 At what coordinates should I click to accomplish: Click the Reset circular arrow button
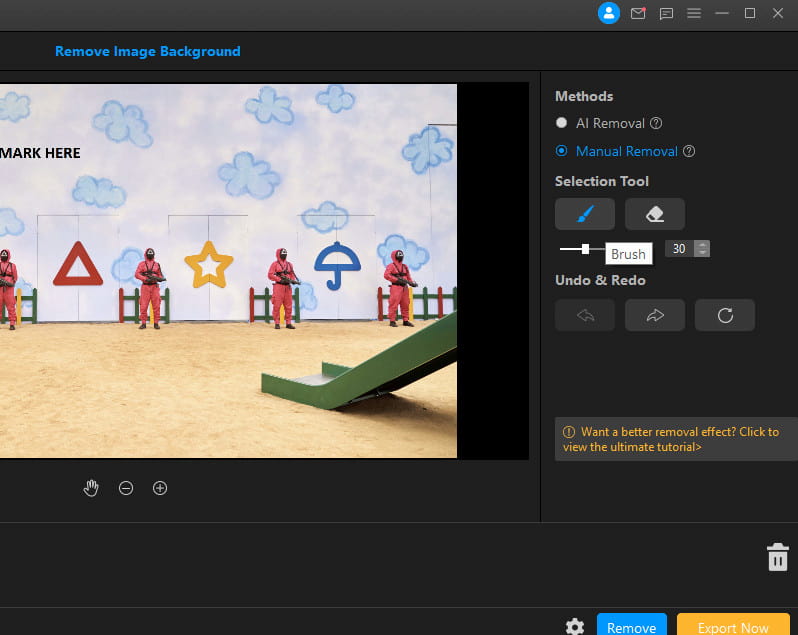(x=725, y=315)
